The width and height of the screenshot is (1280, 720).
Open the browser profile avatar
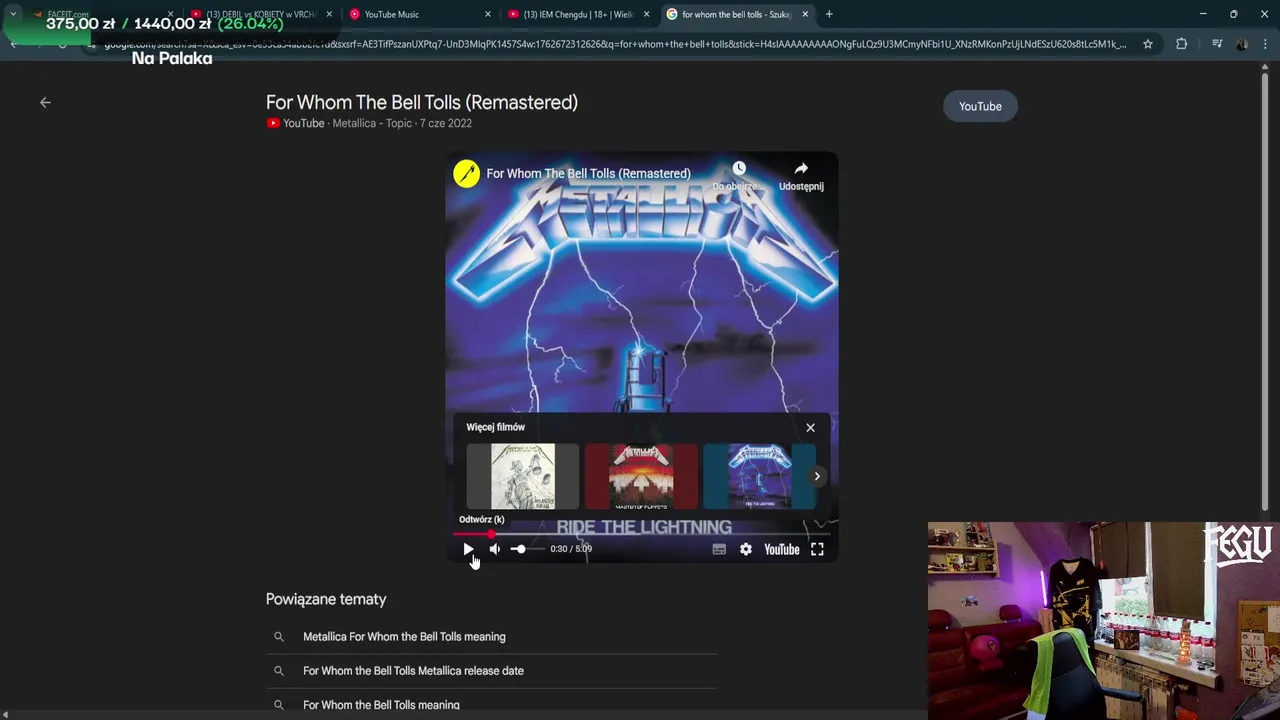[1242, 44]
